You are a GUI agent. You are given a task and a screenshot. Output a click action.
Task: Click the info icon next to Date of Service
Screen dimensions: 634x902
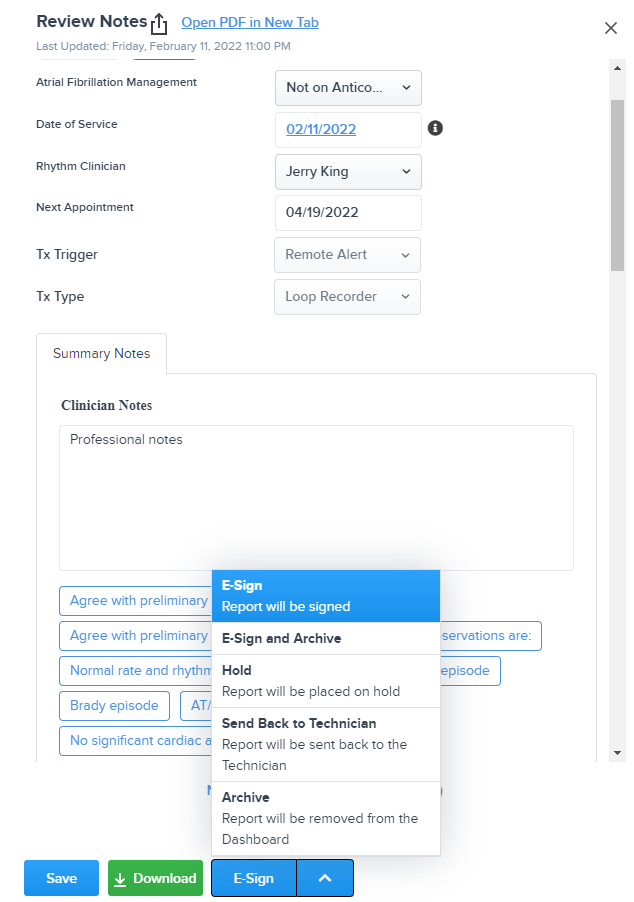coord(435,128)
